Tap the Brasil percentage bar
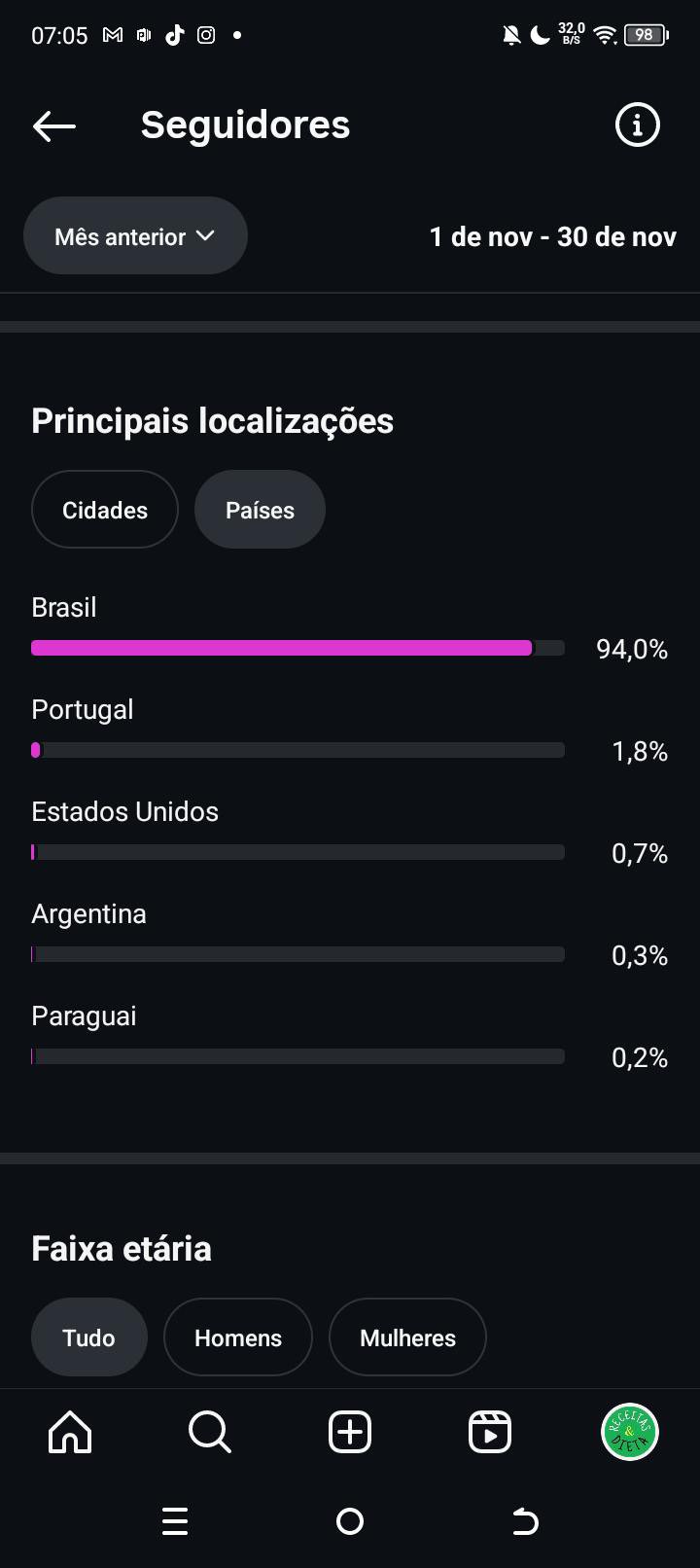Screen dimensions: 700x1568 (297, 648)
